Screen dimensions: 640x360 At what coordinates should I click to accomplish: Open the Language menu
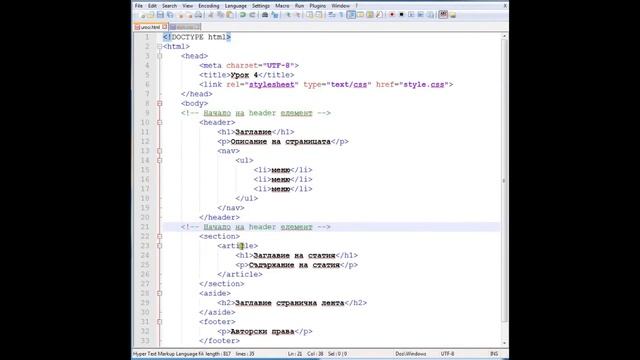(236, 6)
